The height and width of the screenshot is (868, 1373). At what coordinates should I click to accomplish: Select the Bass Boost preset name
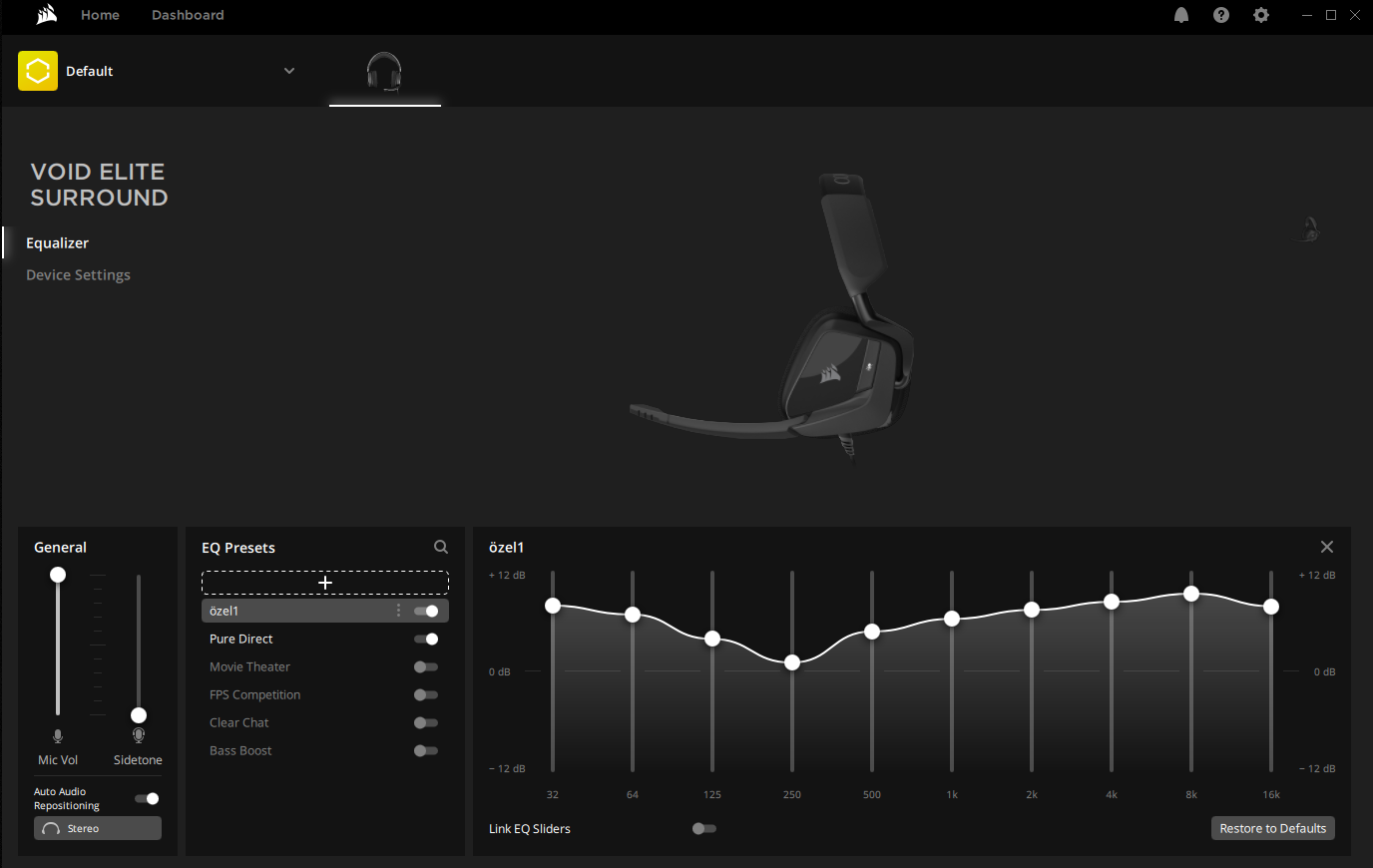pyautogui.click(x=240, y=750)
